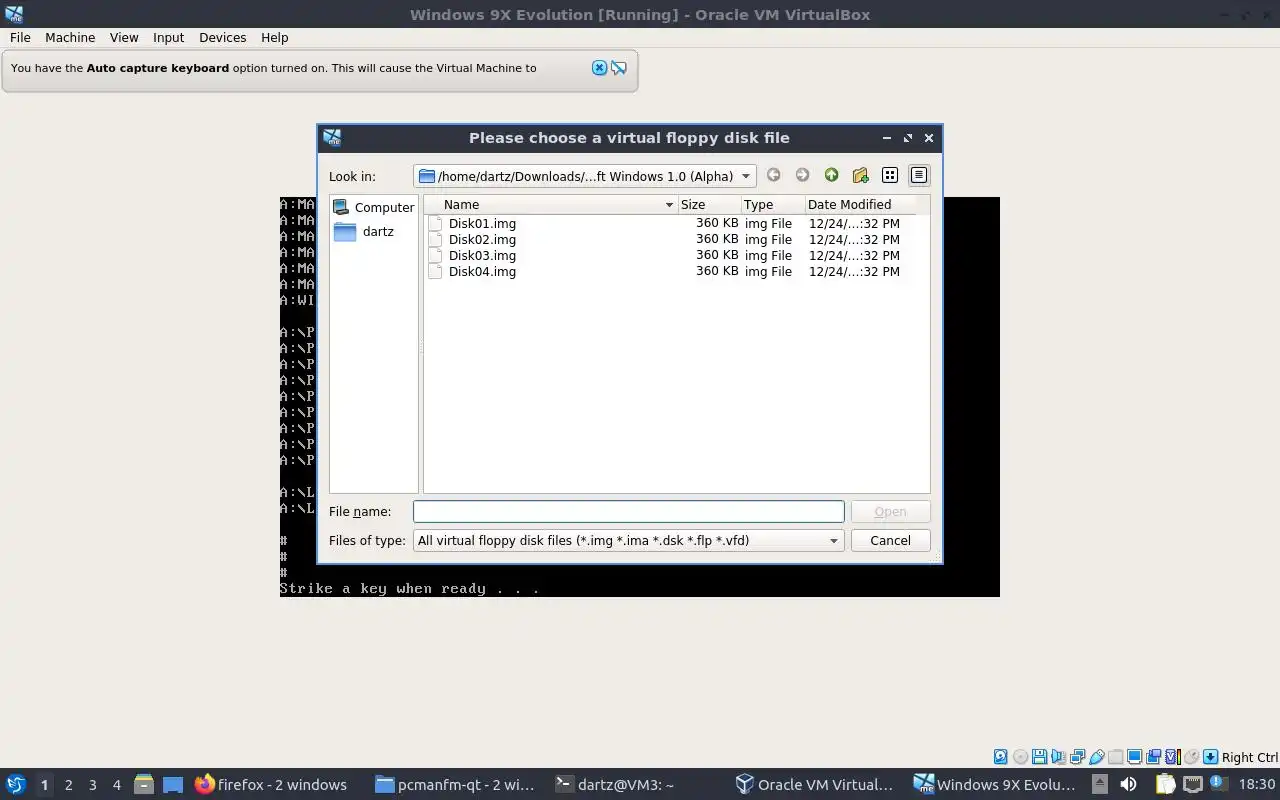The image size is (1280, 800).
Task: Expand the Look in path dropdown
Action: [x=745, y=176]
